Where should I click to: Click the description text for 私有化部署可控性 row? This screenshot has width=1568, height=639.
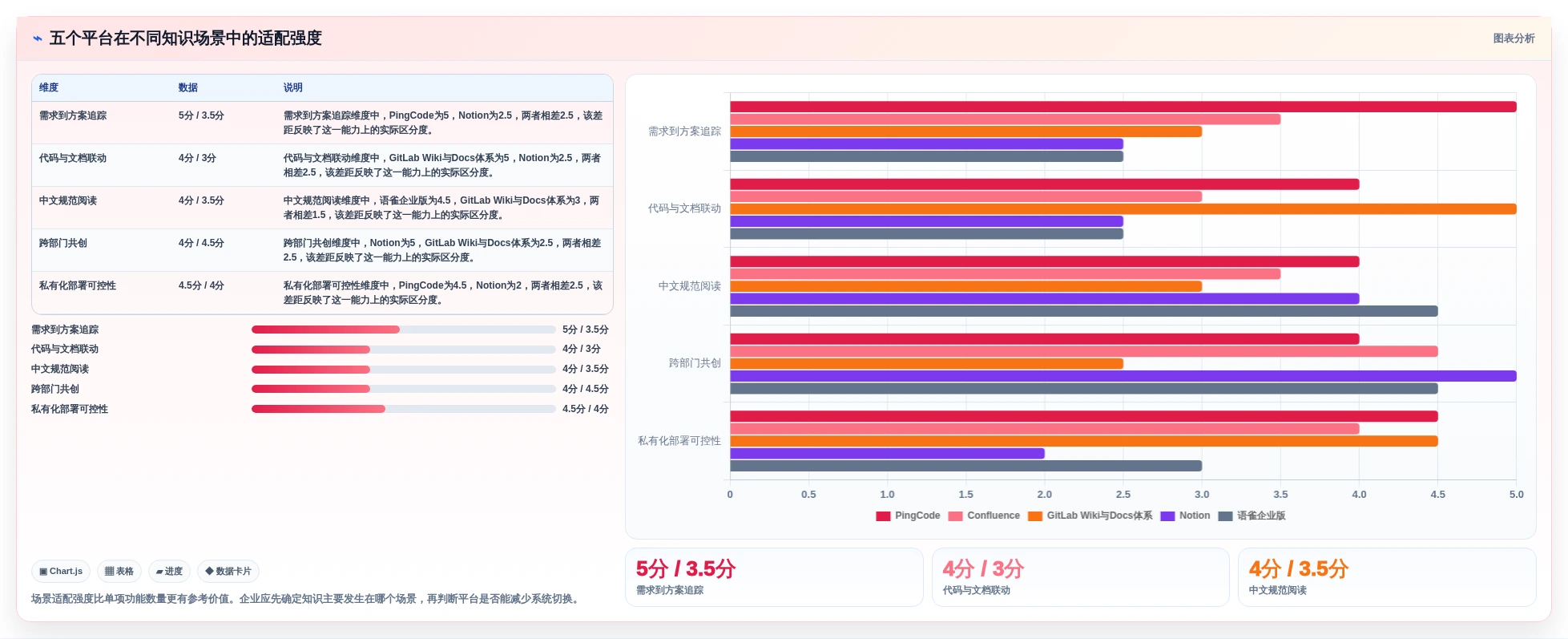[x=442, y=293]
